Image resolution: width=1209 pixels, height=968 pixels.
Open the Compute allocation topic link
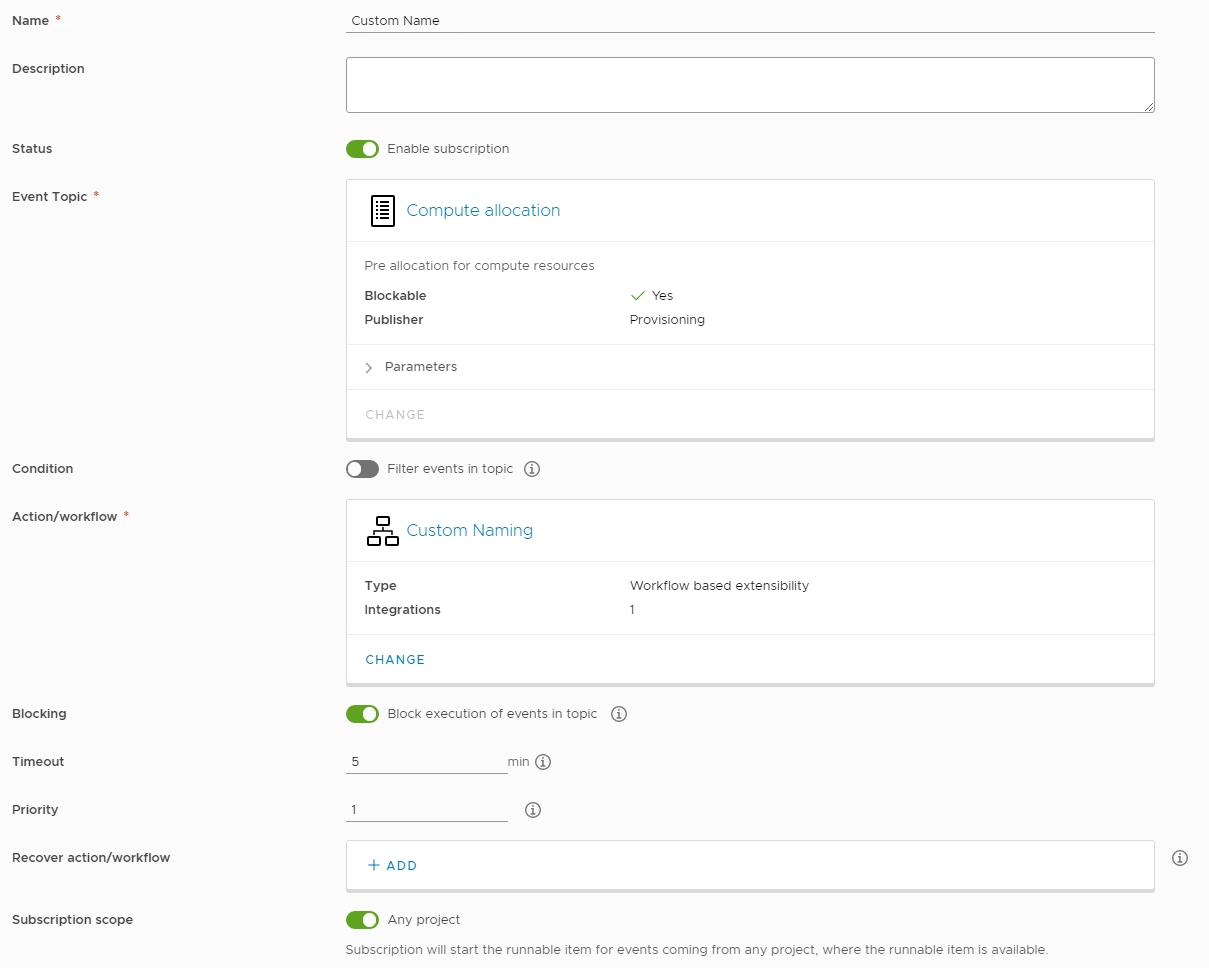[483, 211]
